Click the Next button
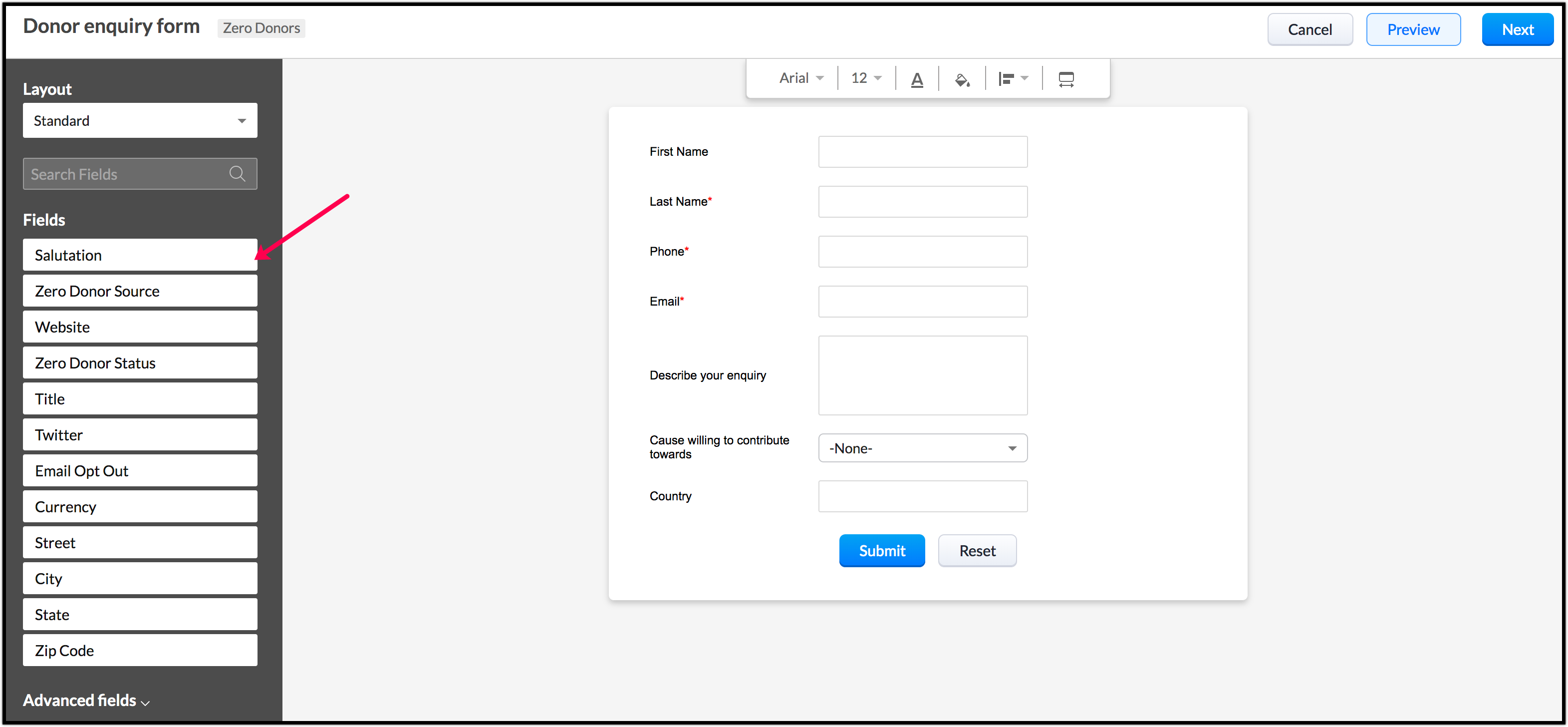This screenshot has height=727, width=1568. point(1517,30)
